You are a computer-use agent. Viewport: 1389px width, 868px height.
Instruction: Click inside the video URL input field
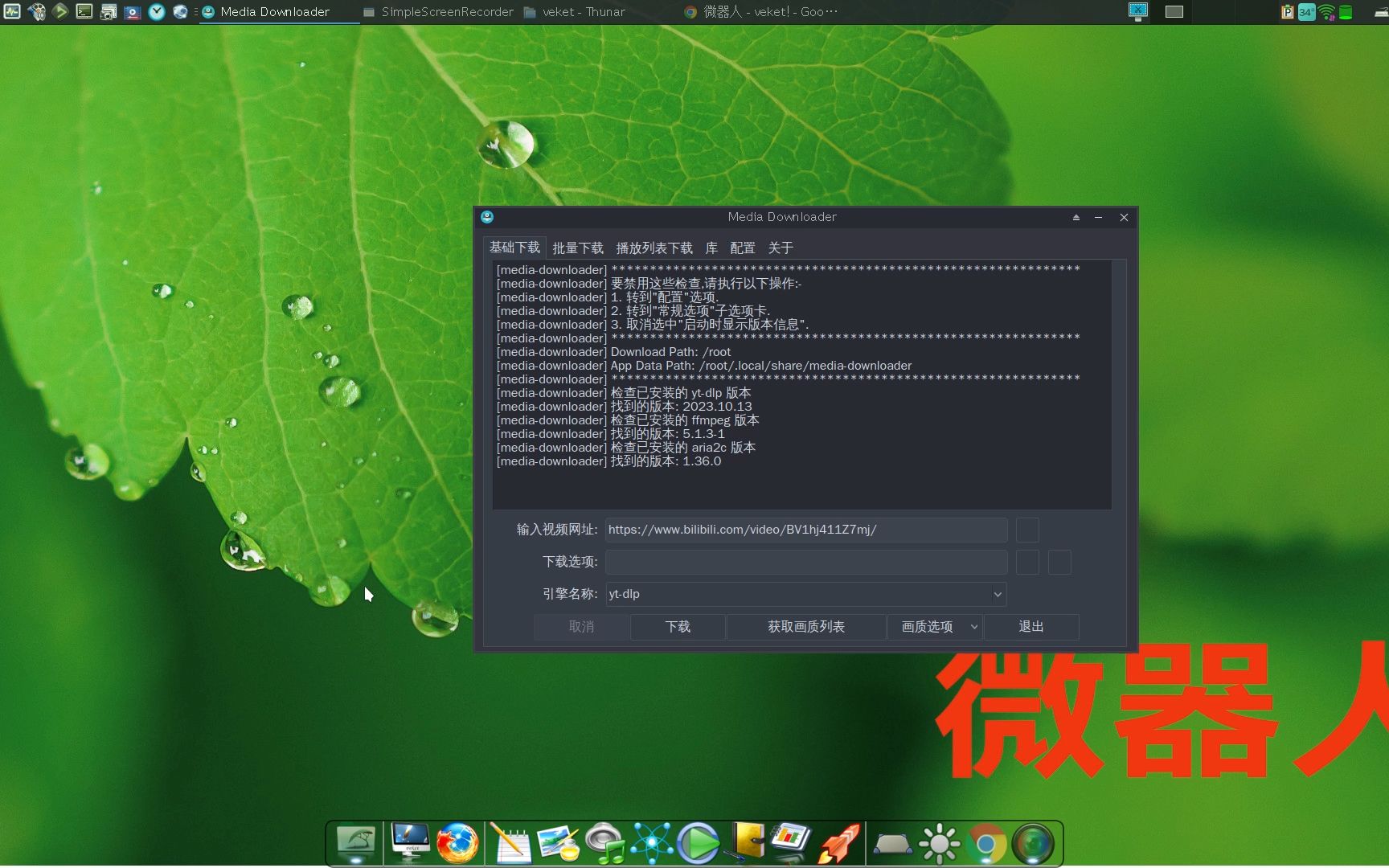(x=804, y=530)
